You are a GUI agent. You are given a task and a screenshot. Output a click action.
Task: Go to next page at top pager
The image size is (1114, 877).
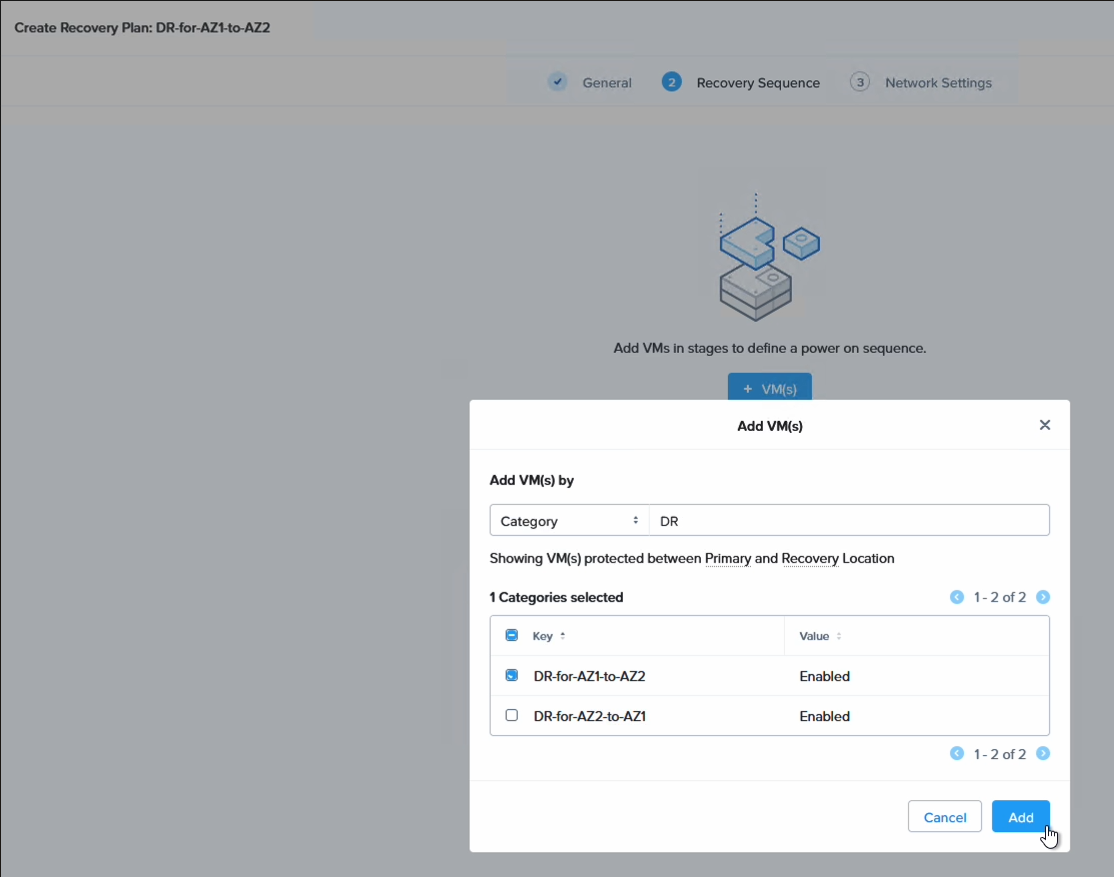1043,597
